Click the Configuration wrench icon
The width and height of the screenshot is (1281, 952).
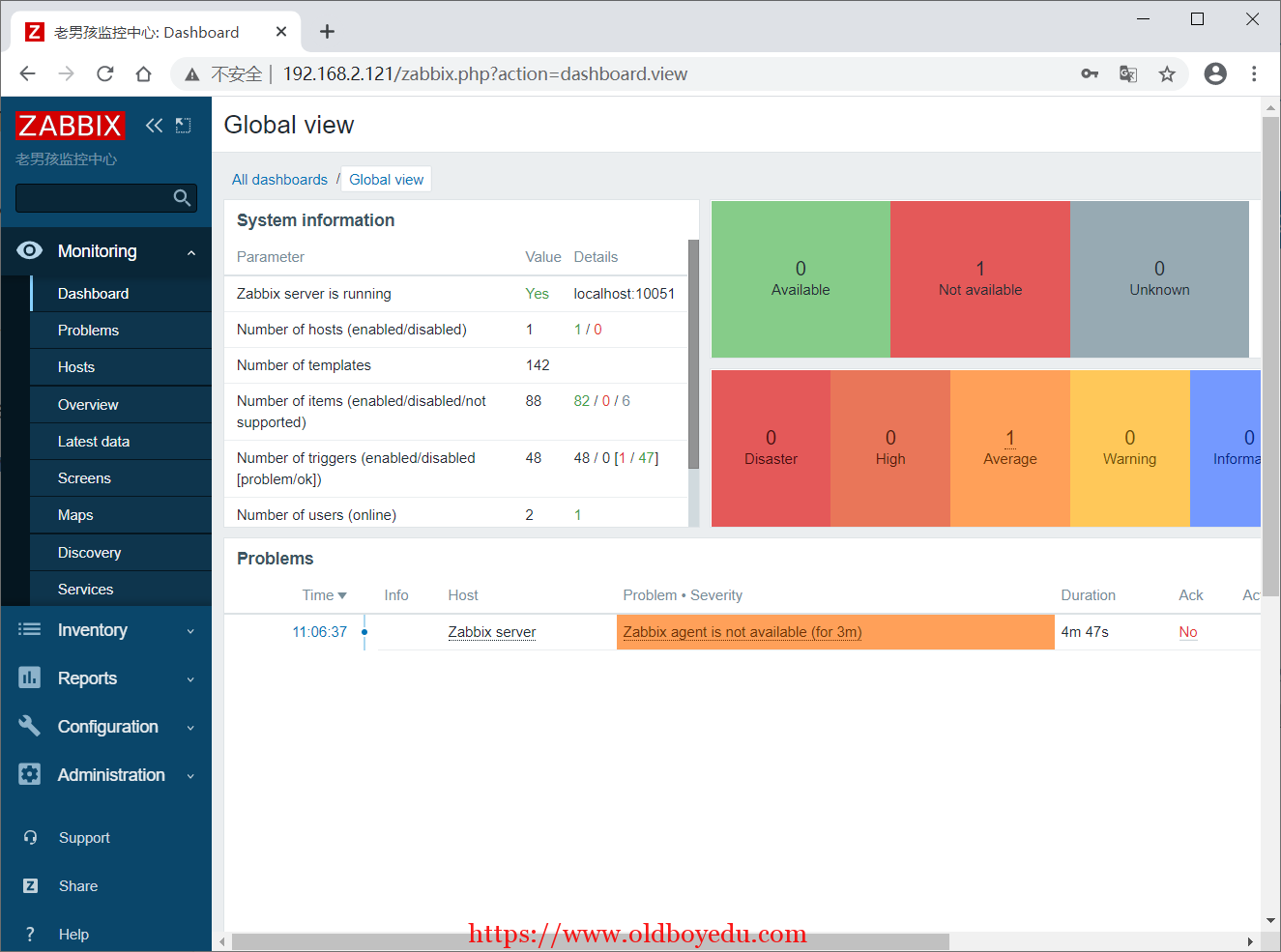coord(30,726)
